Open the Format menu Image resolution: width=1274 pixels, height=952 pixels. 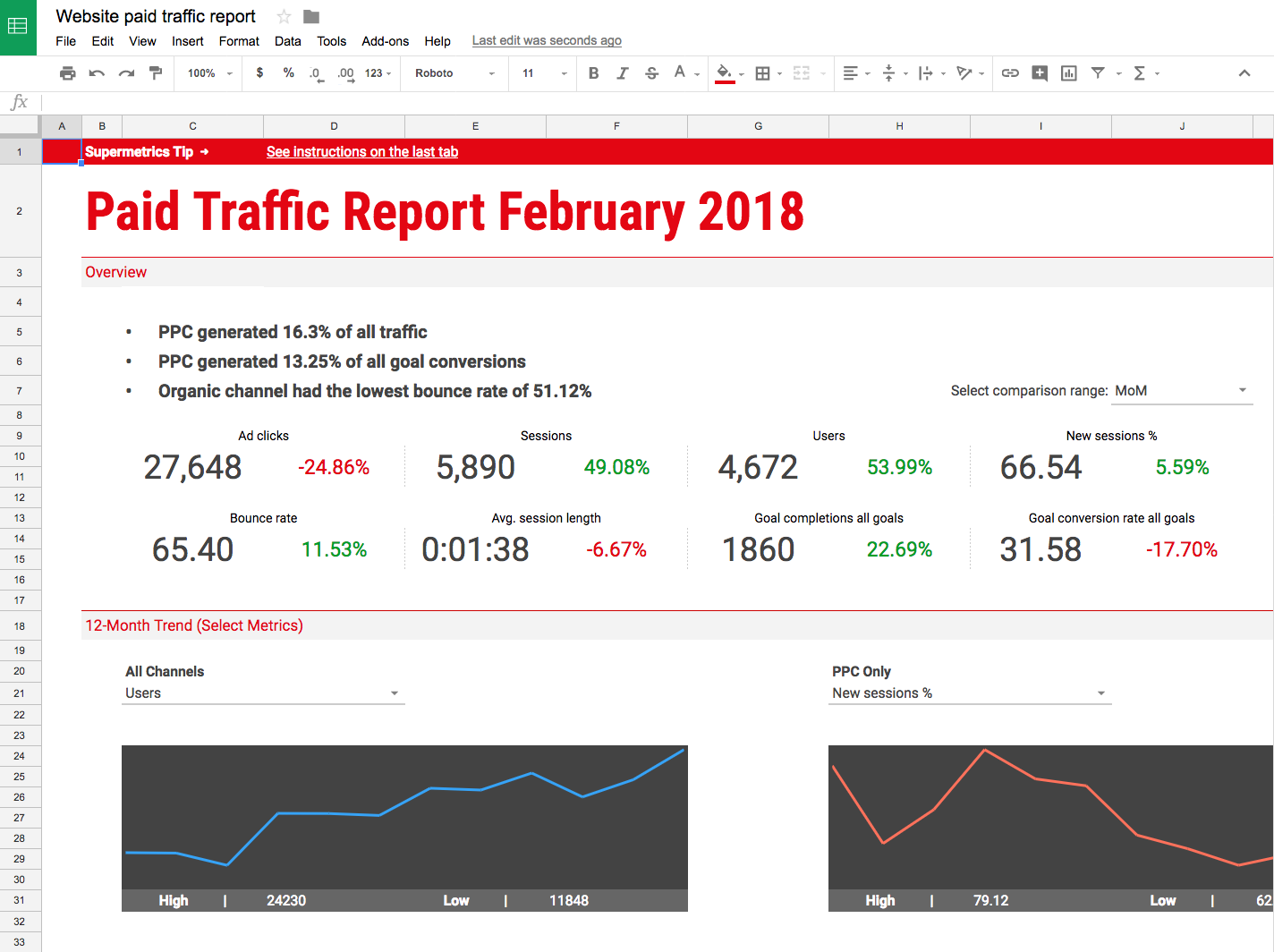[x=239, y=41]
